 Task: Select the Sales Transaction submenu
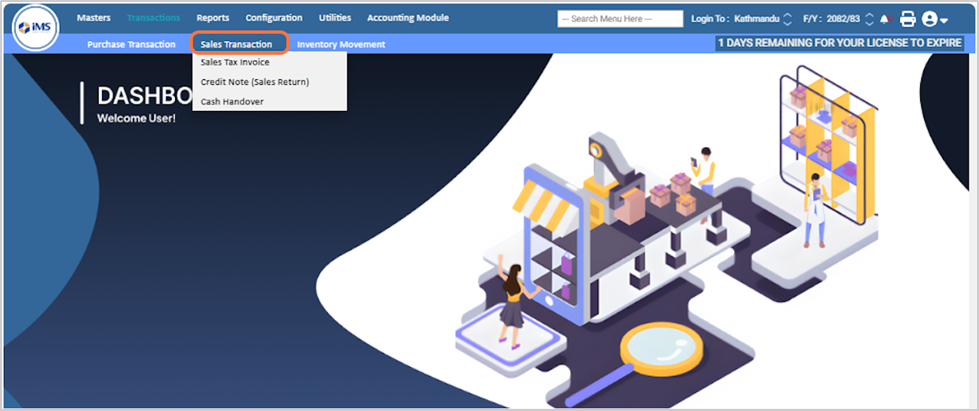click(x=236, y=44)
